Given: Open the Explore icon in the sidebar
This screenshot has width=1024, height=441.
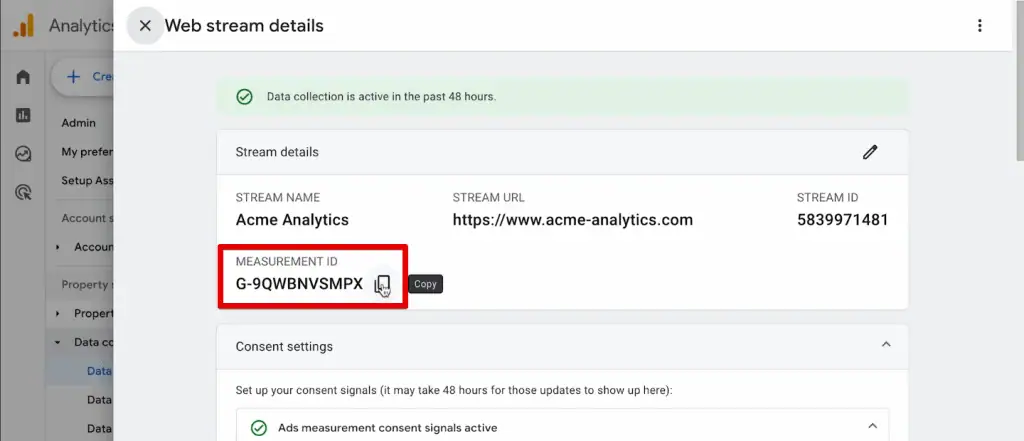Looking at the screenshot, I should tap(23, 153).
